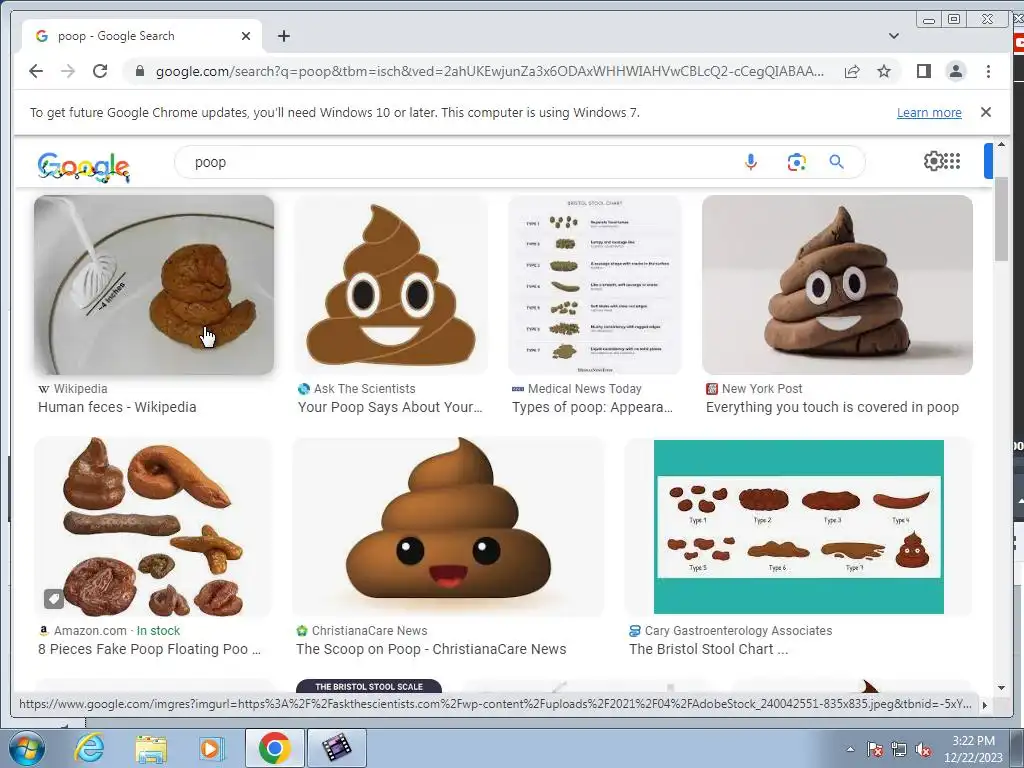Bookmark this tab with the star
1024x768 pixels.
(x=884, y=71)
